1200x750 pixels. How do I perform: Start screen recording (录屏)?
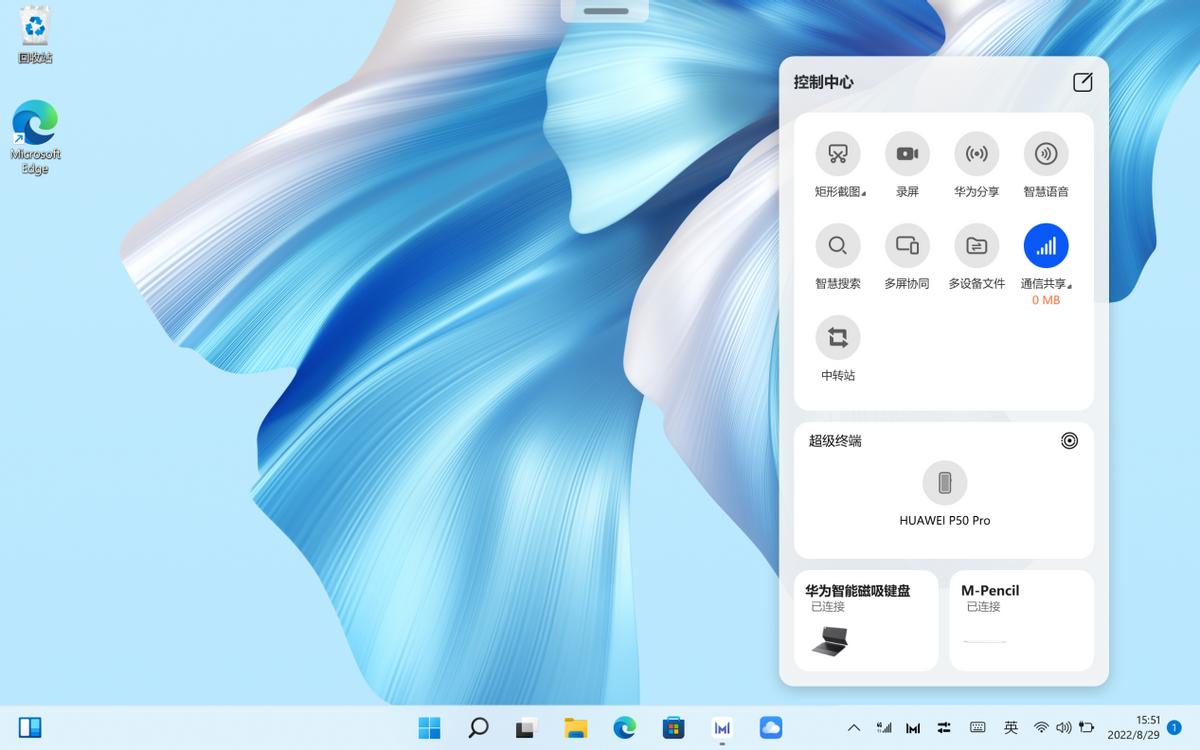907,154
